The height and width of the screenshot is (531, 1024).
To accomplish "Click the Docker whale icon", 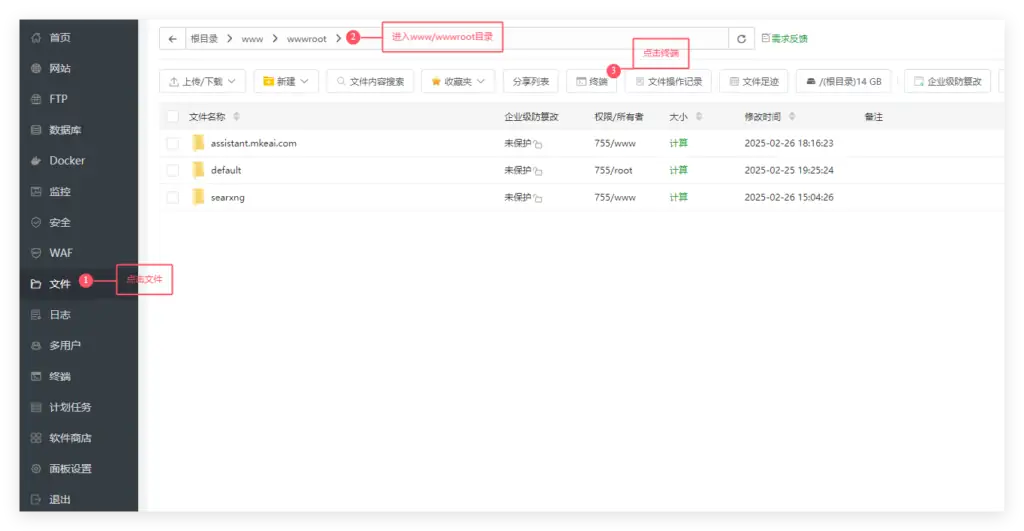I will 36,161.
